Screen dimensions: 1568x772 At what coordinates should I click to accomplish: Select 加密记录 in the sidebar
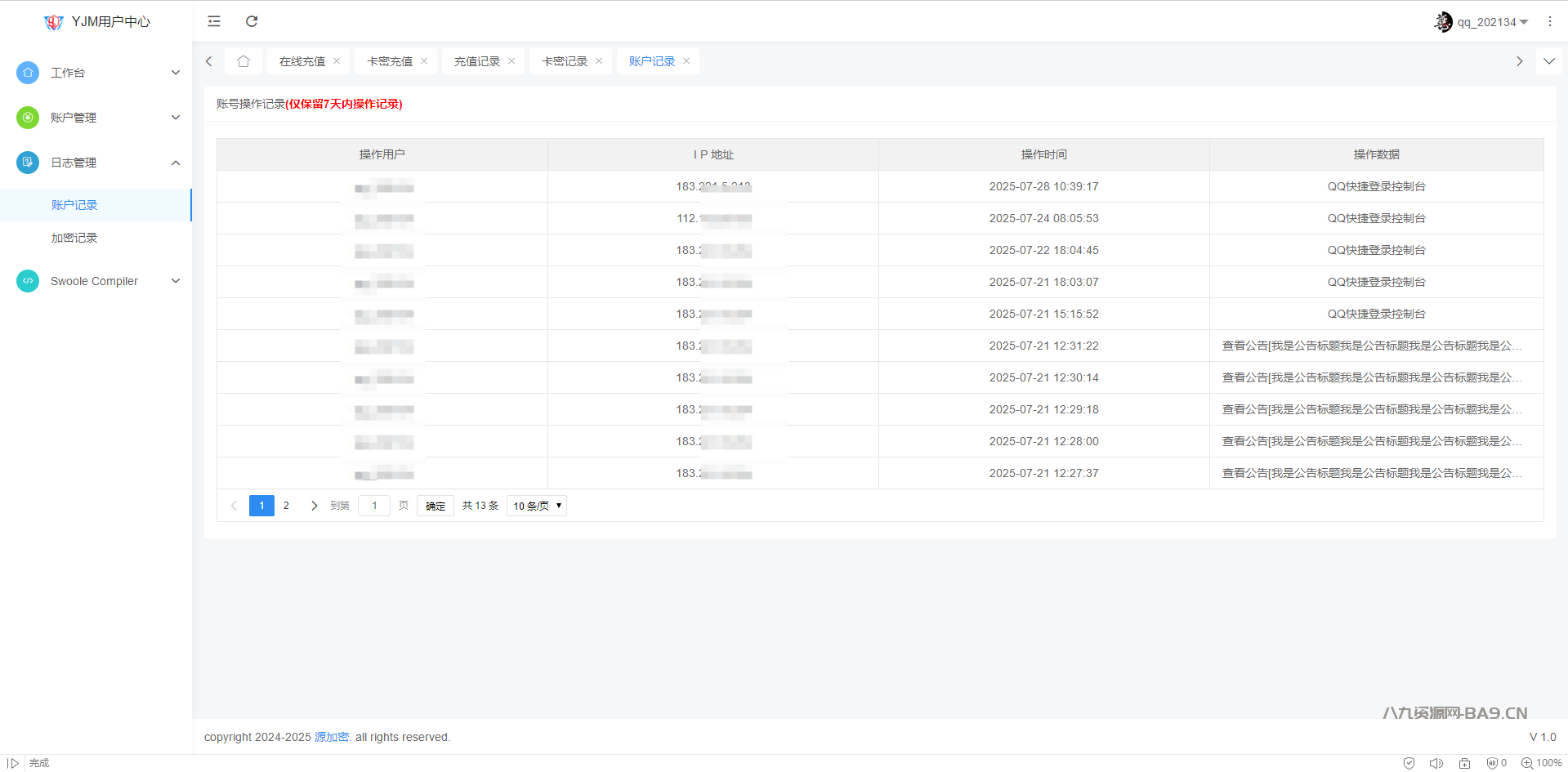[x=74, y=238]
